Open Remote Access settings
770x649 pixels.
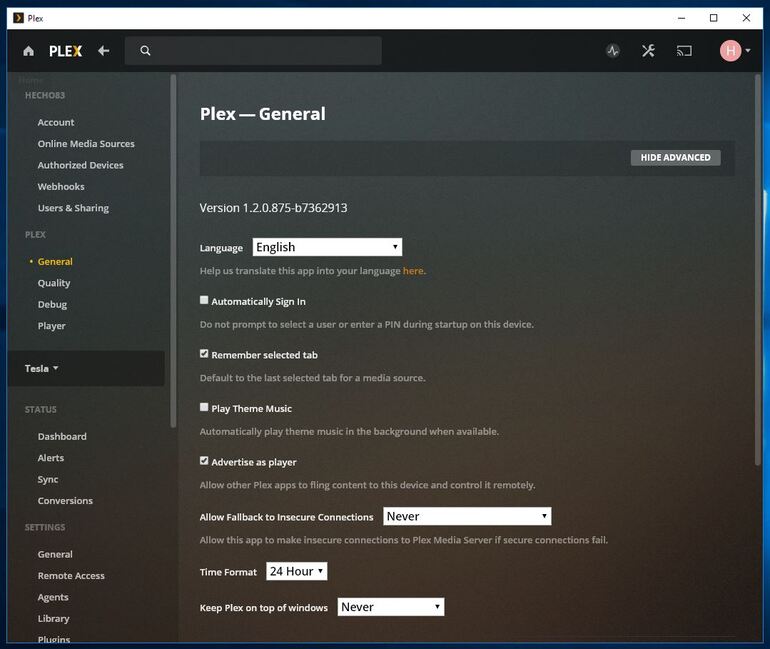71,576
